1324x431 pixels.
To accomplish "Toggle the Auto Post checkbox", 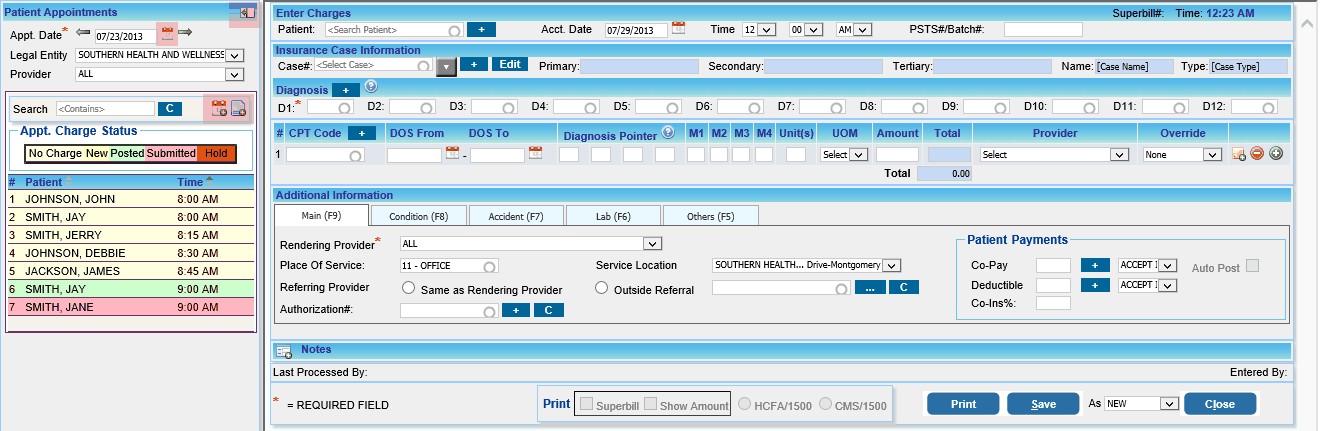I will click(1252, 266).
